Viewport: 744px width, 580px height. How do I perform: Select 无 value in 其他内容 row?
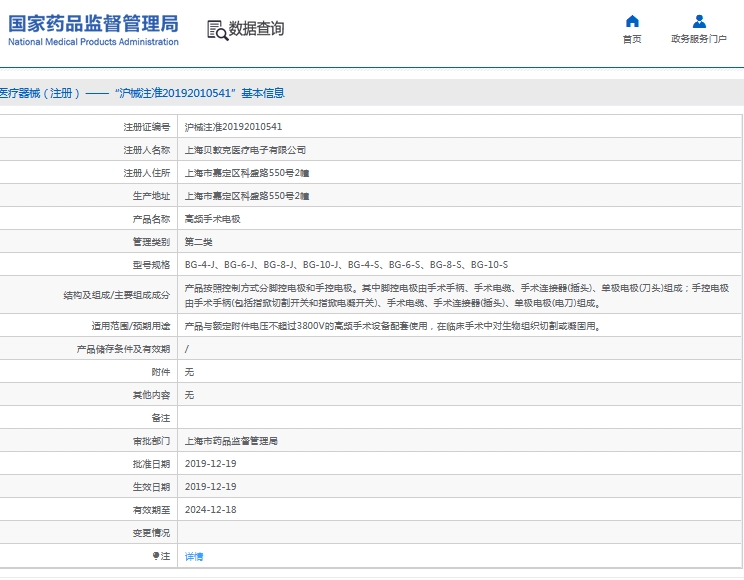pos(189,395)
